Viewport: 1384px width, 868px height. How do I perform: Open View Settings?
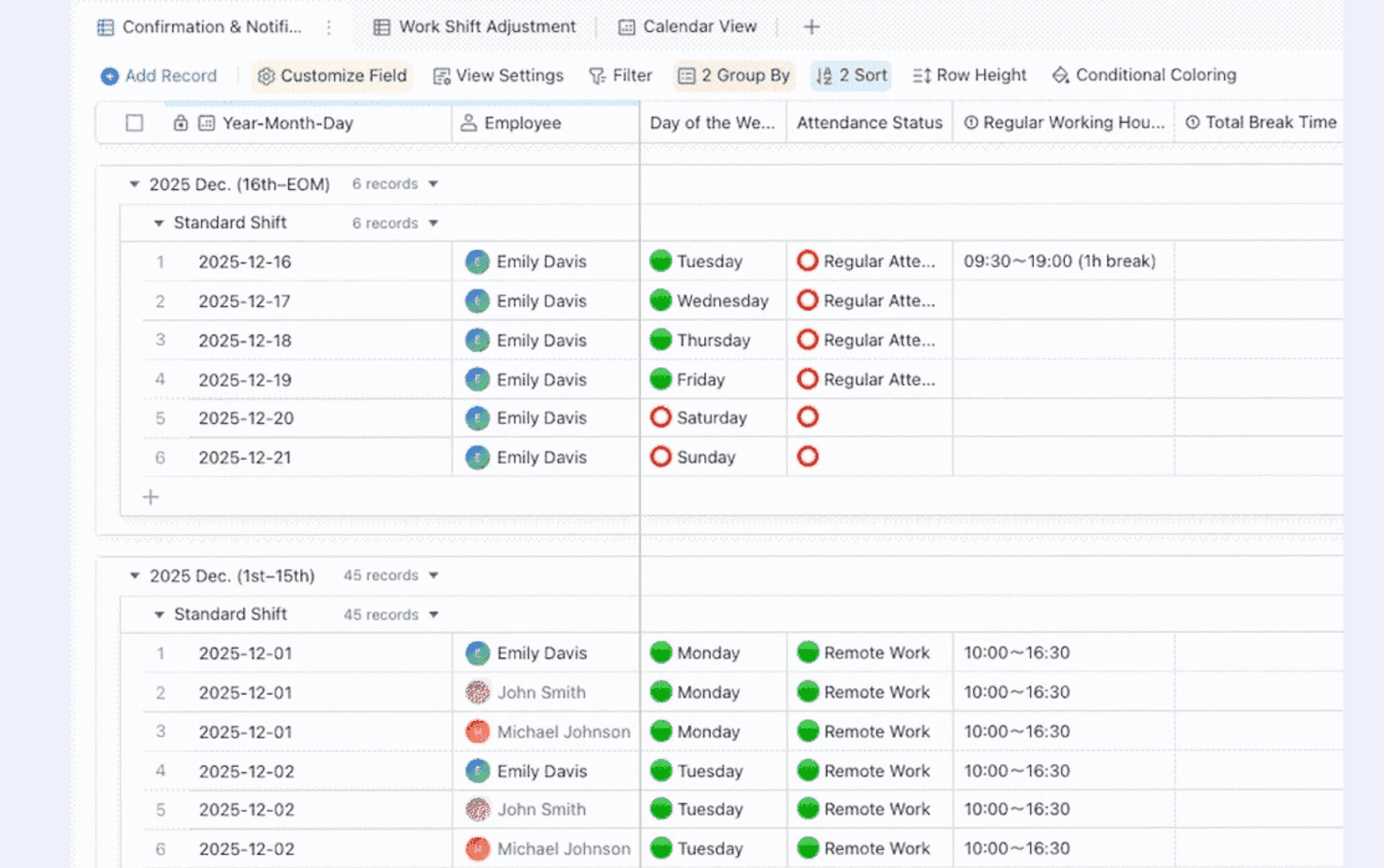pyautogui.click(x=498, y=76)
